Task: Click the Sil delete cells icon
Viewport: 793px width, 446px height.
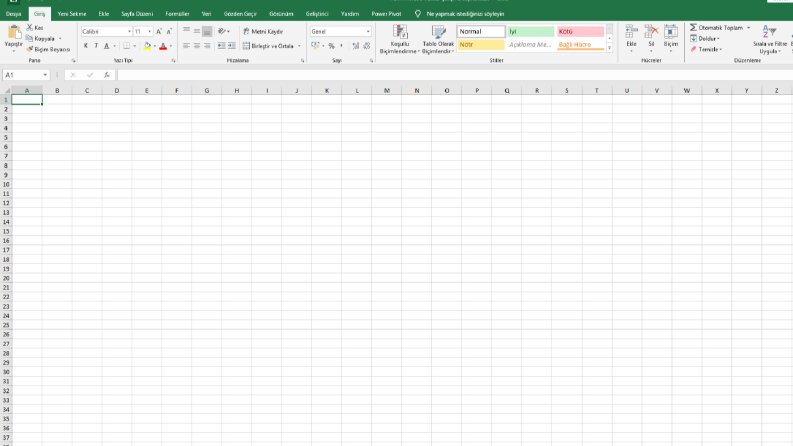Action: [651, 33]
